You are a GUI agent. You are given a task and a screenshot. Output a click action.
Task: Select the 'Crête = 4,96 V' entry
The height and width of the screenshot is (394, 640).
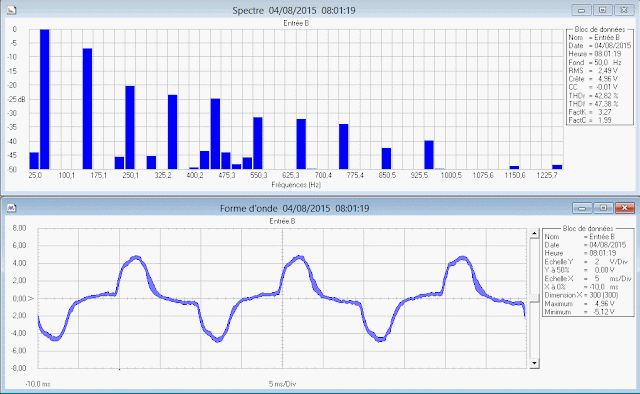click(x=593, y=79)
